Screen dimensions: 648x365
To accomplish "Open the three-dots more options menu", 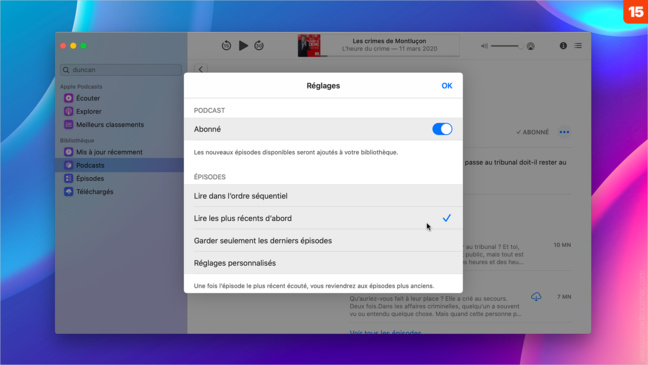I will pyautogui.click(x=564, y=132).
